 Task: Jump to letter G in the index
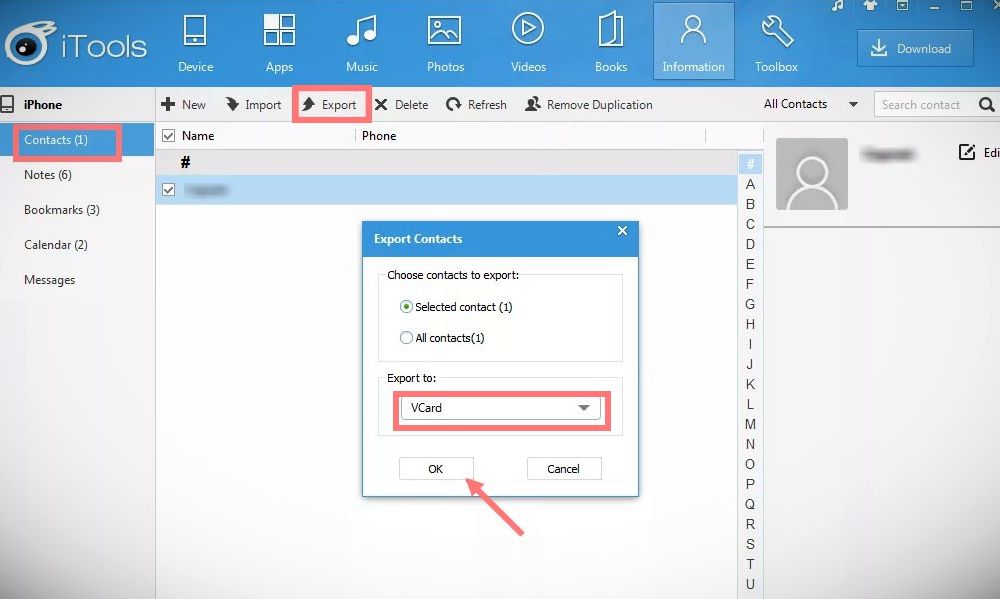750,304
